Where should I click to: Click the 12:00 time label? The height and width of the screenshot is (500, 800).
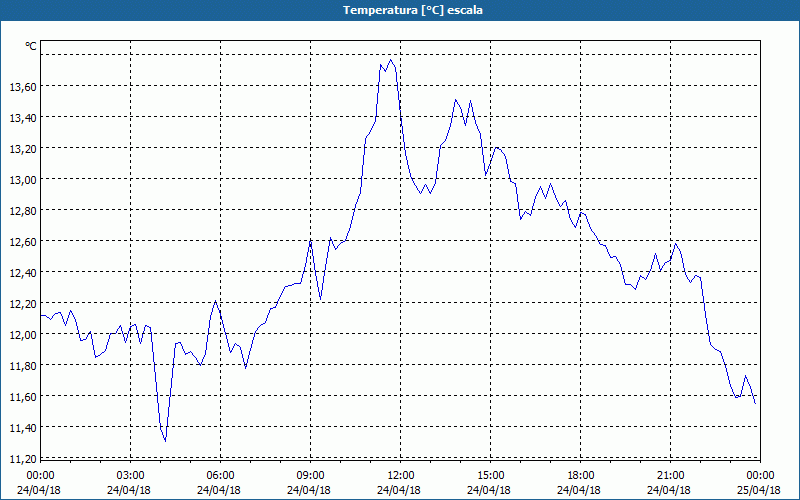point(401,476)
